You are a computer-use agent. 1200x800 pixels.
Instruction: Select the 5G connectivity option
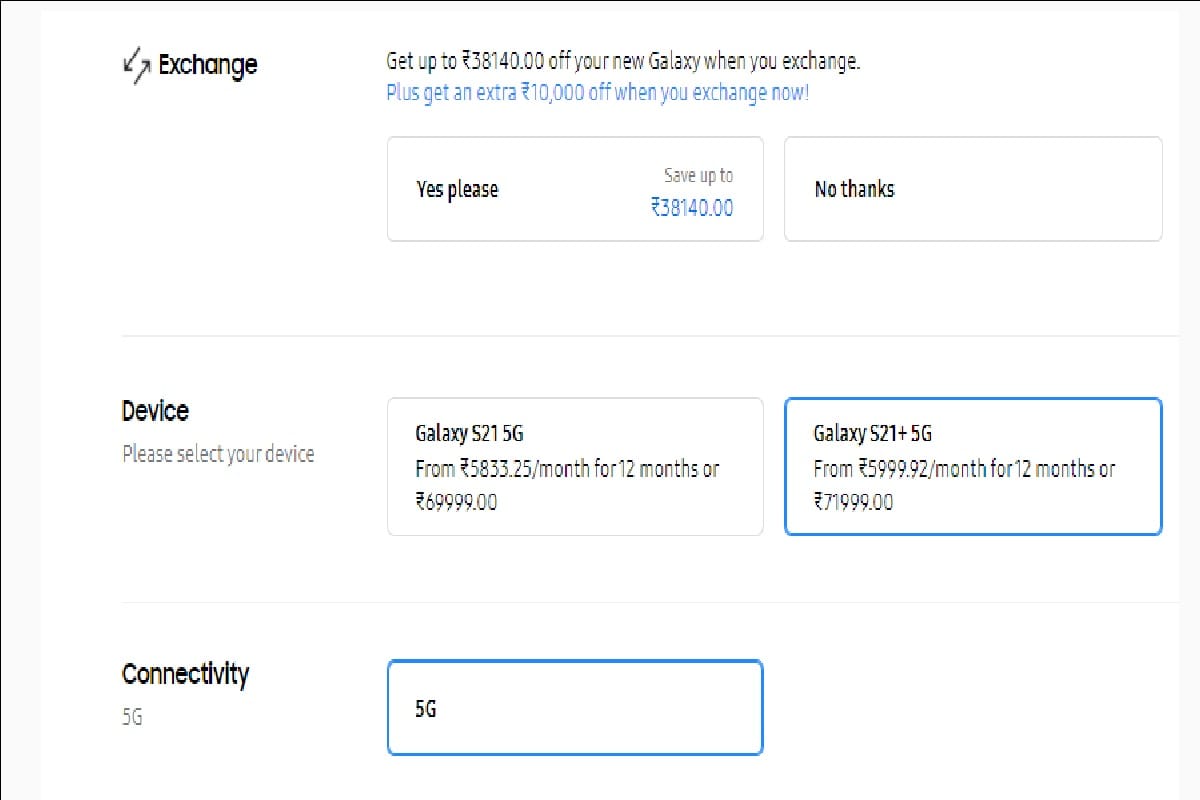coord(575,708)
